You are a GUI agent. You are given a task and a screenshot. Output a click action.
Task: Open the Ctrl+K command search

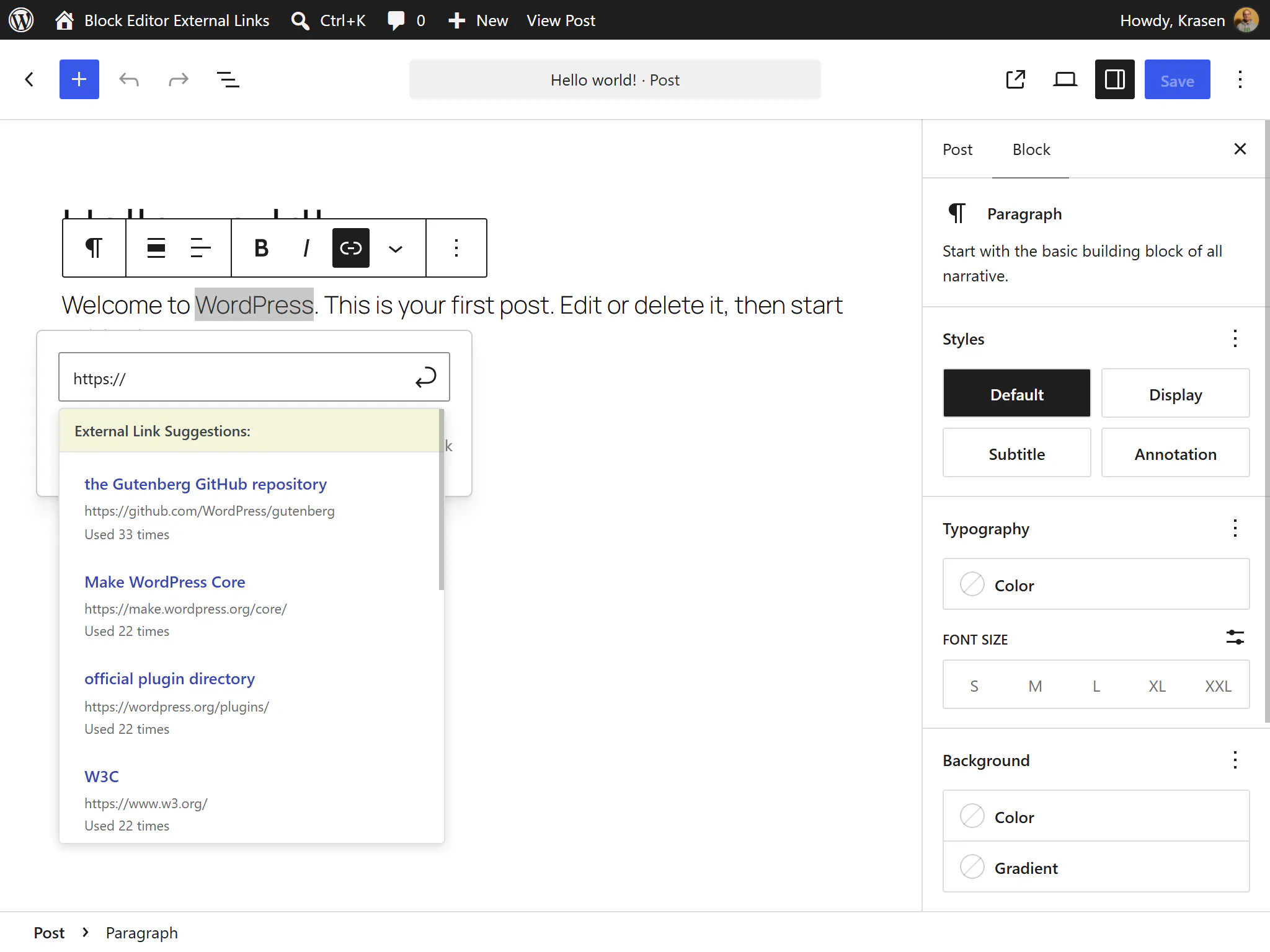pyautogui.click(x=329, y=20)
